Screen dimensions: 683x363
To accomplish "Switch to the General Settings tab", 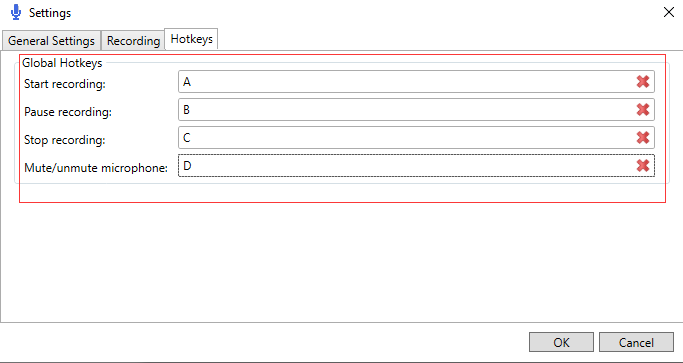I will [x=51, y=41].
